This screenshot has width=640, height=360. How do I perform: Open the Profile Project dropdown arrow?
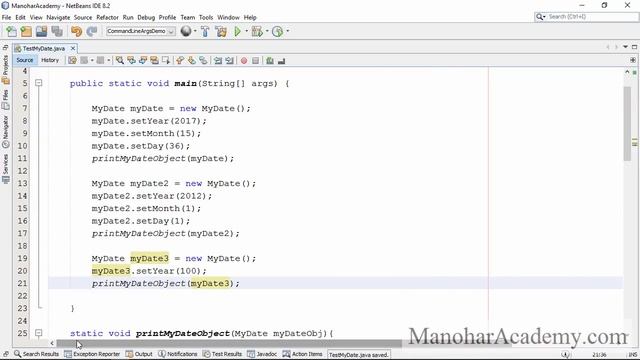click(288, 31)
